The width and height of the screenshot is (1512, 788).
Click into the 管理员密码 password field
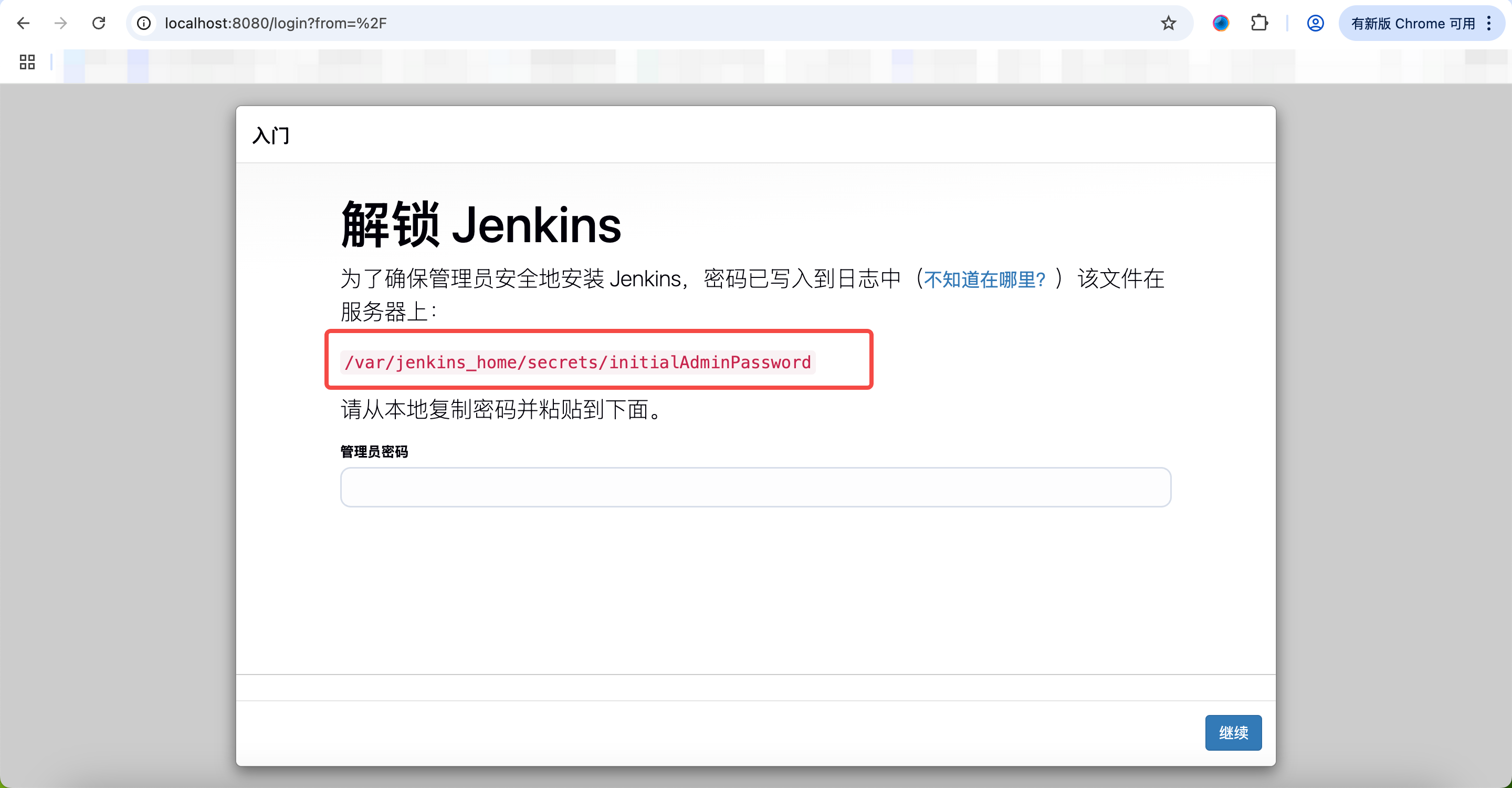pyautogui.click(x=755, y=487)
